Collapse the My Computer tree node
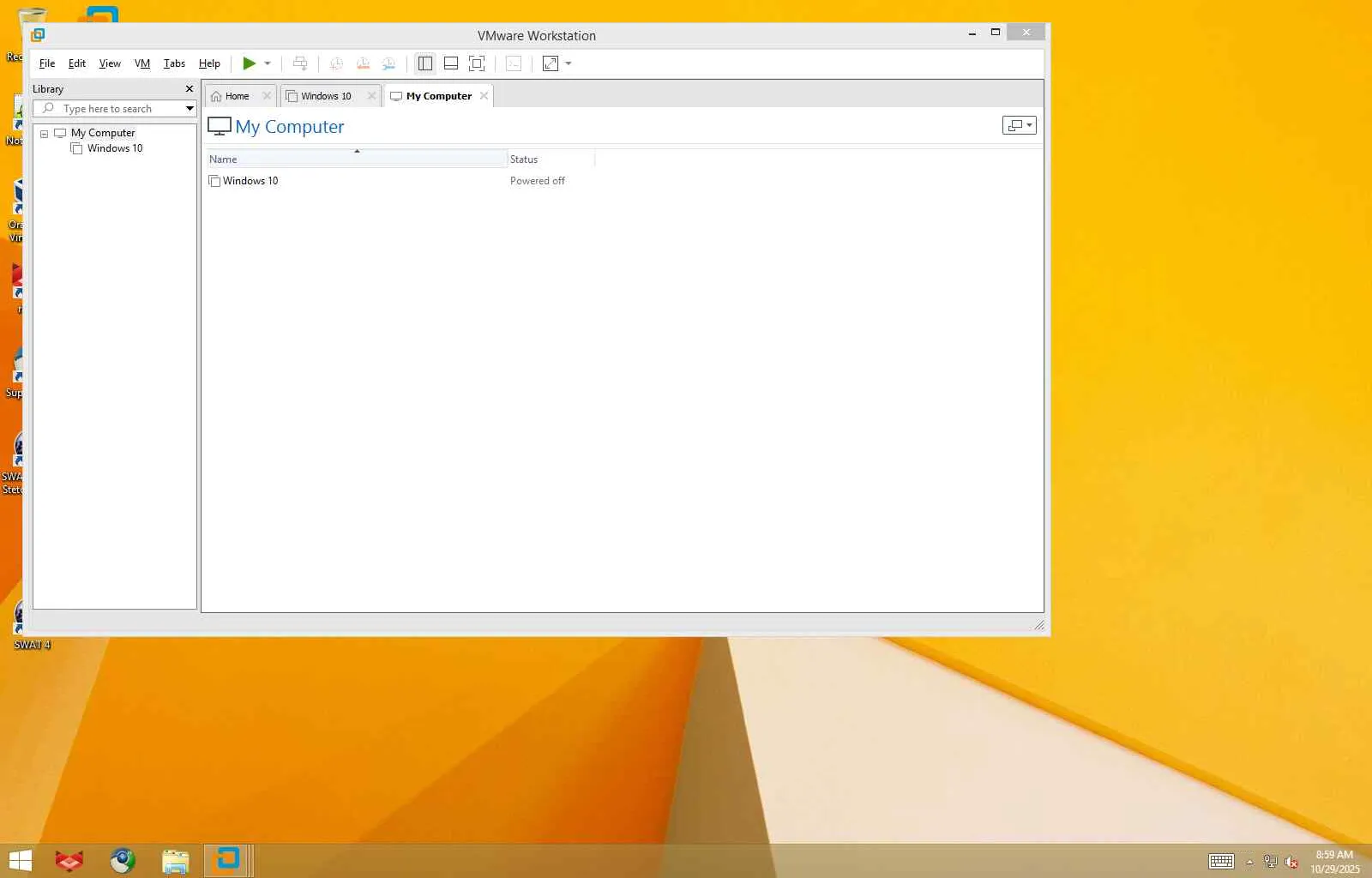Image resolution: width=1372 pixels, height=878 pixels. 45,134
